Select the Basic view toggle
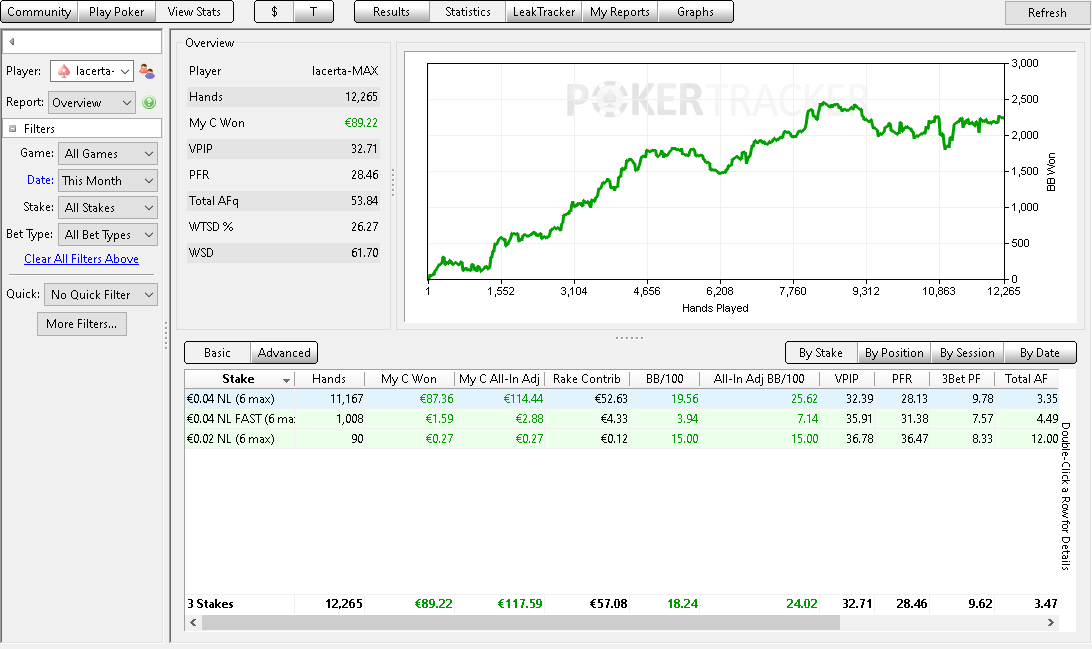This screenshot has width=1092, height=649. point(217,352)
